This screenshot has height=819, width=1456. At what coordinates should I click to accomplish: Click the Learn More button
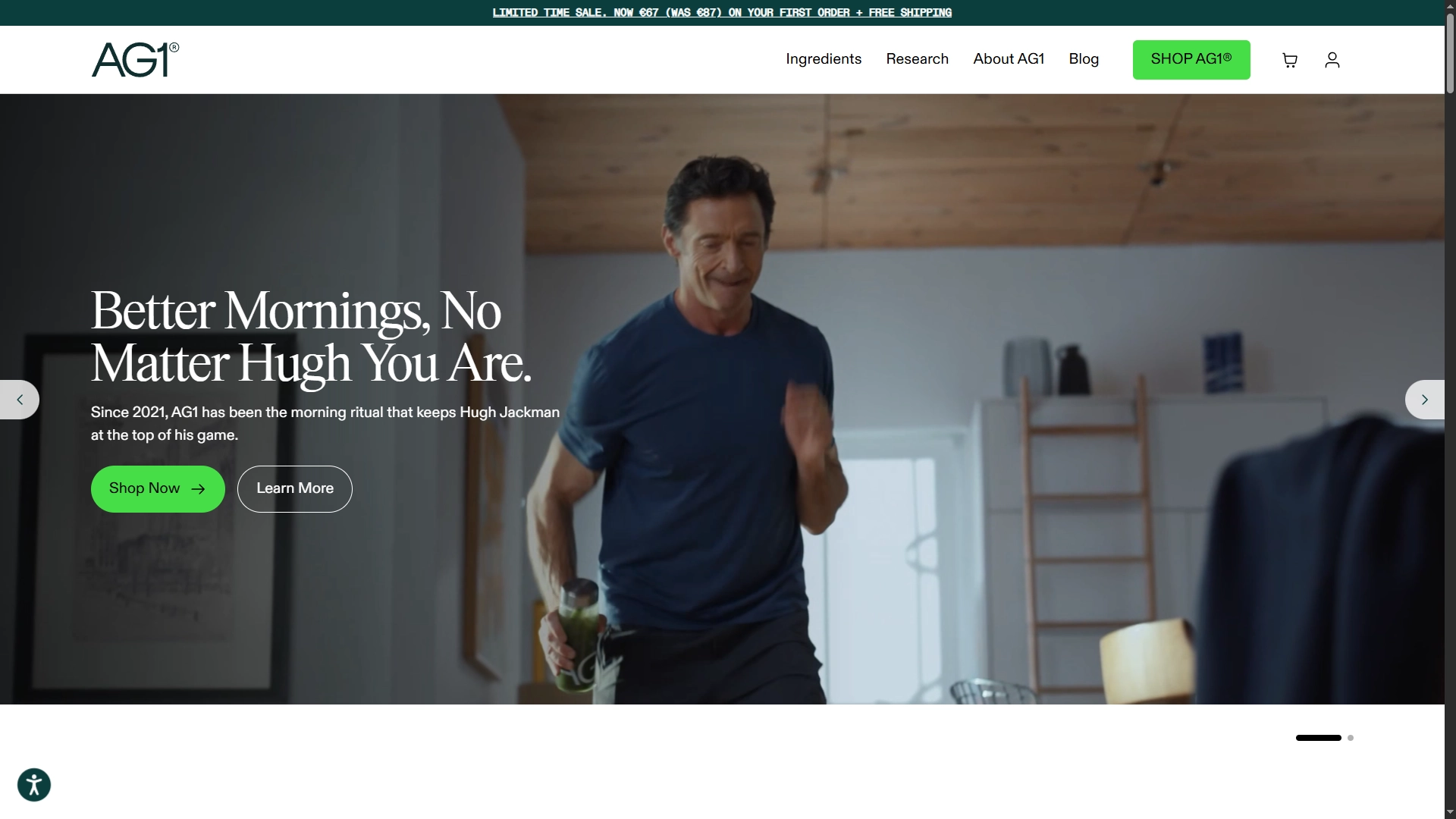pos(295,489)
